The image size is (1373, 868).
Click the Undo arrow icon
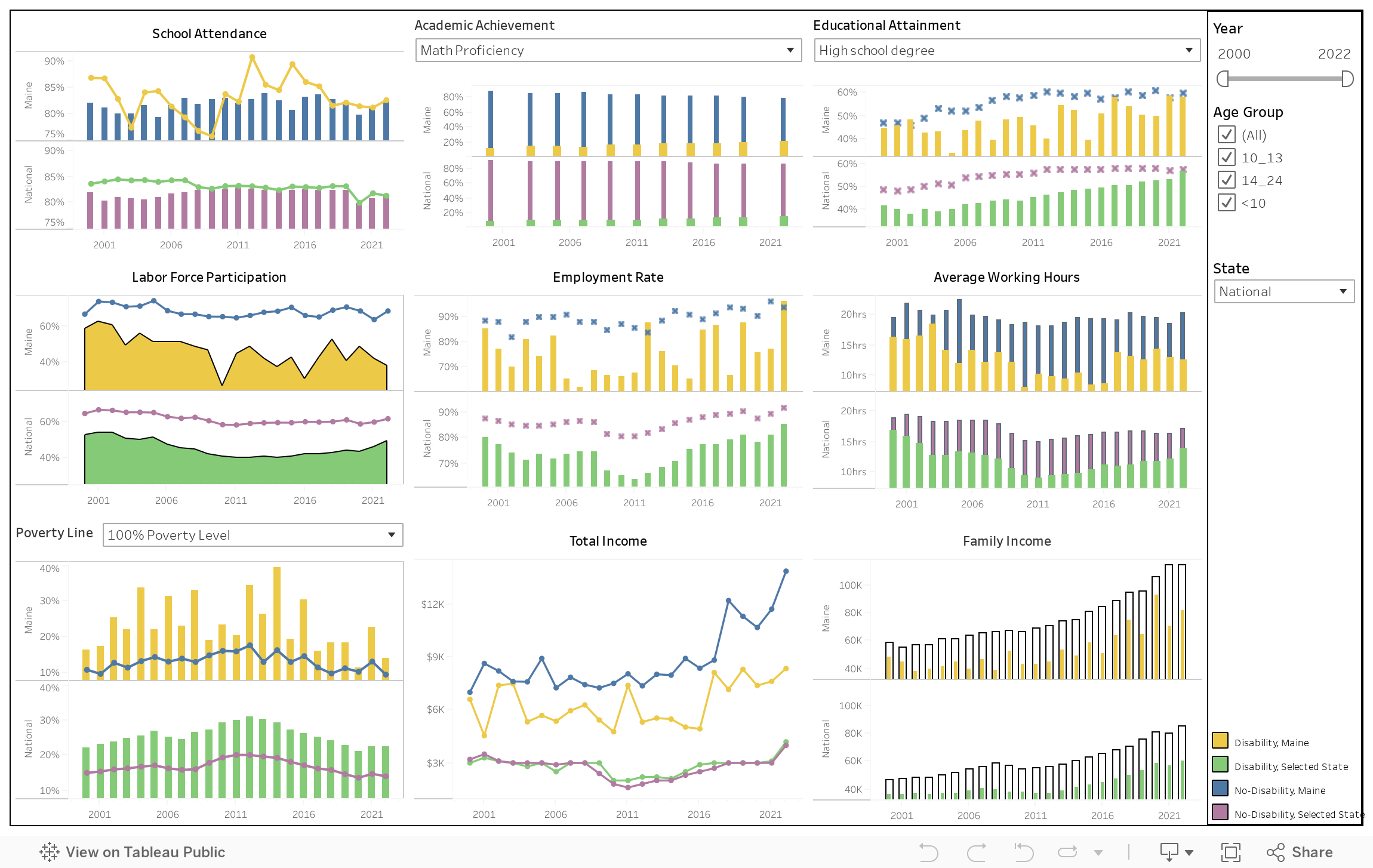point(929,852)
